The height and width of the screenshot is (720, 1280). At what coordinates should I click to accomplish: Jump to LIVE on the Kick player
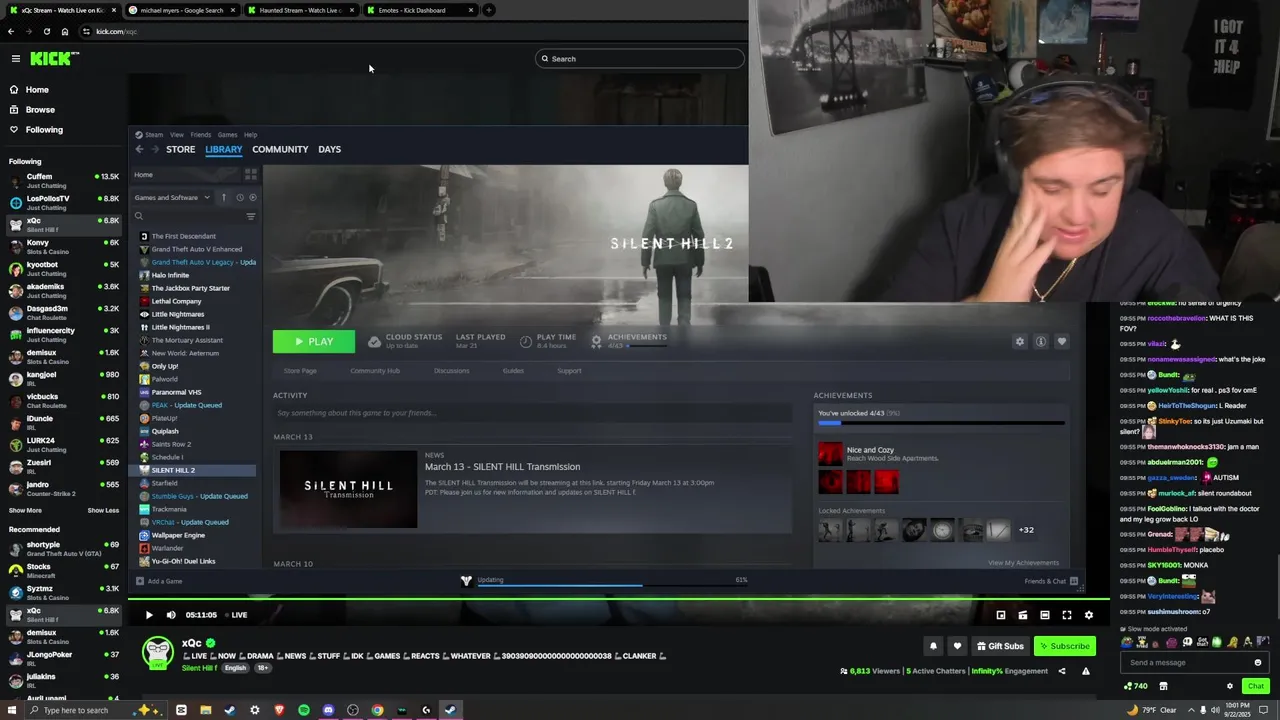[x=236, y=615]
